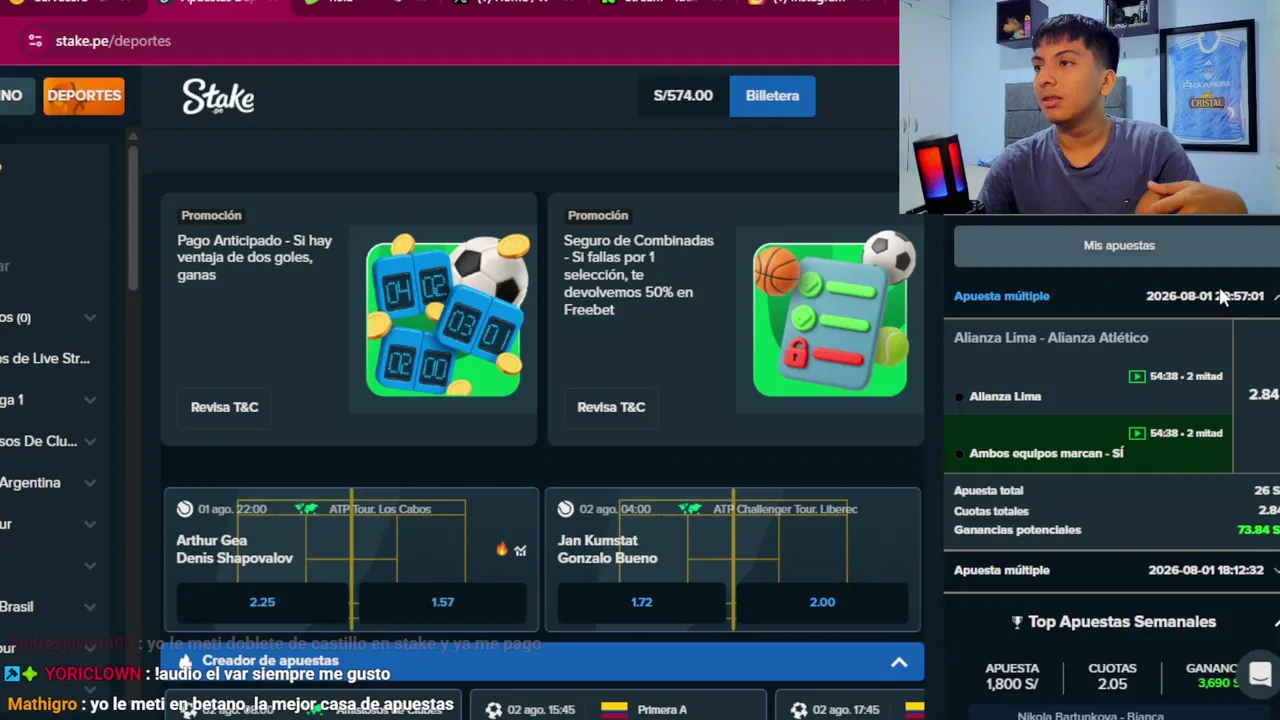Open the stats icon on Gea vs Shapovalov

click(520, 550)
